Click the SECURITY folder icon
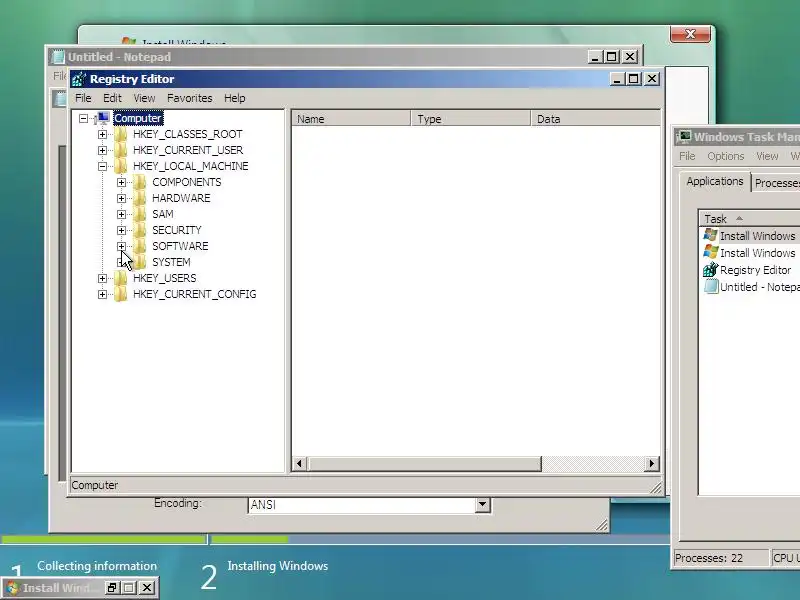Viewport: 800px width, 600px height. (x=140, y=230)
